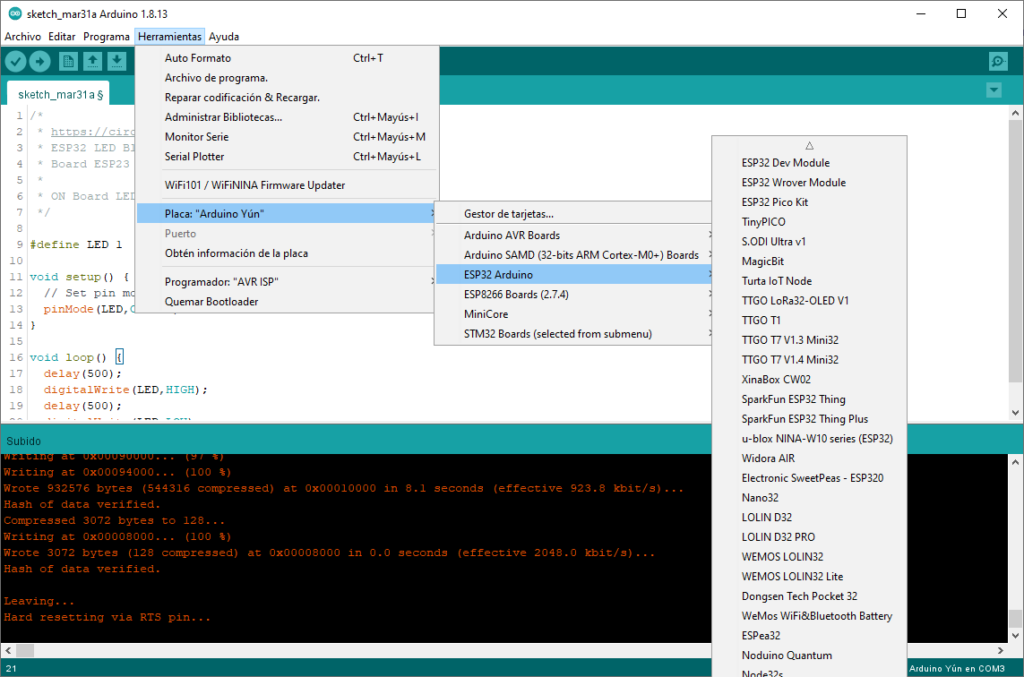1024x677 pixels.
Task: Expand the Placa "Arduino Yún" submenu
Action: click(x=287, y=213)
